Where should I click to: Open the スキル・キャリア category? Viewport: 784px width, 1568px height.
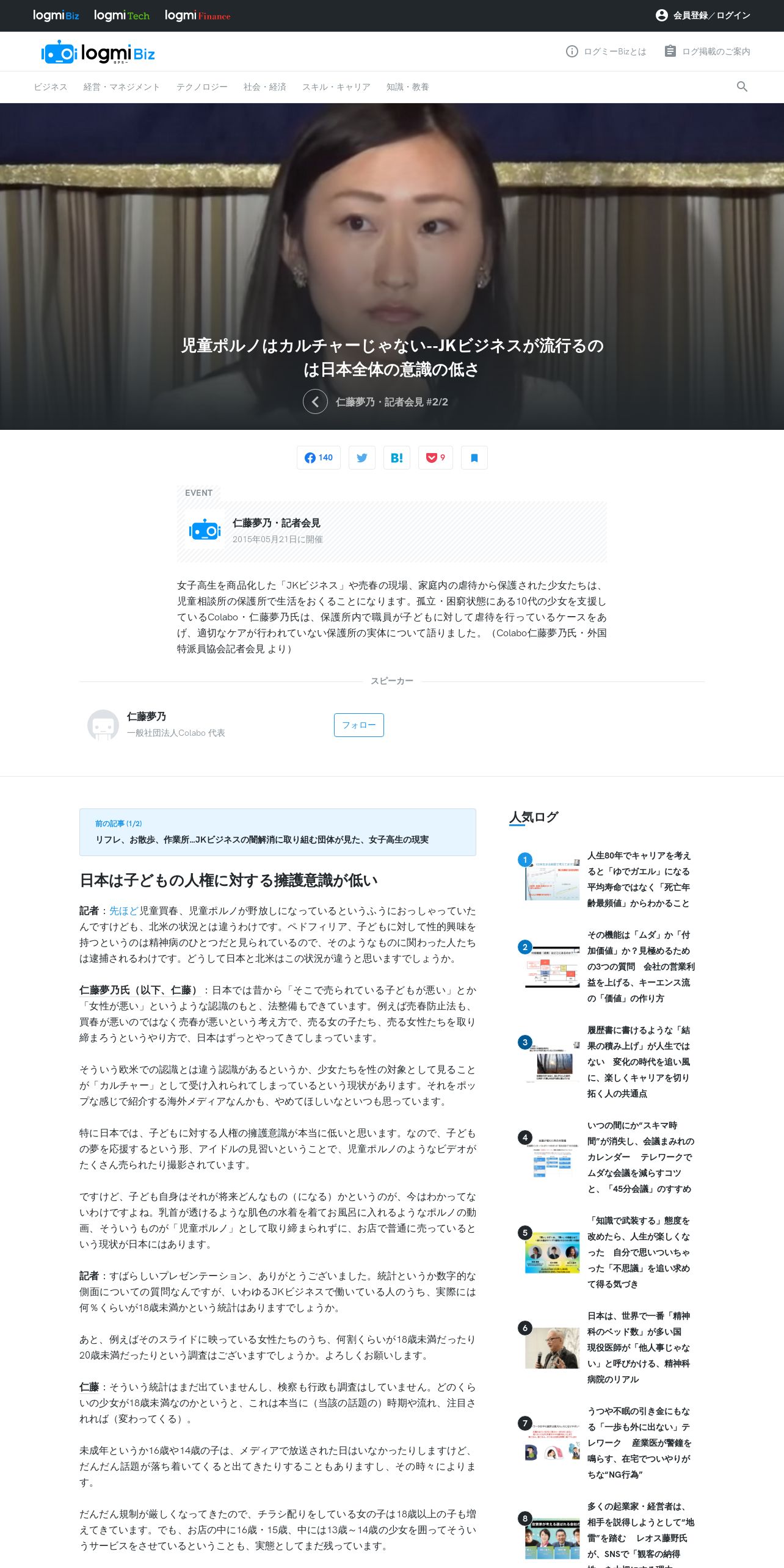click(x=336, y=87)
